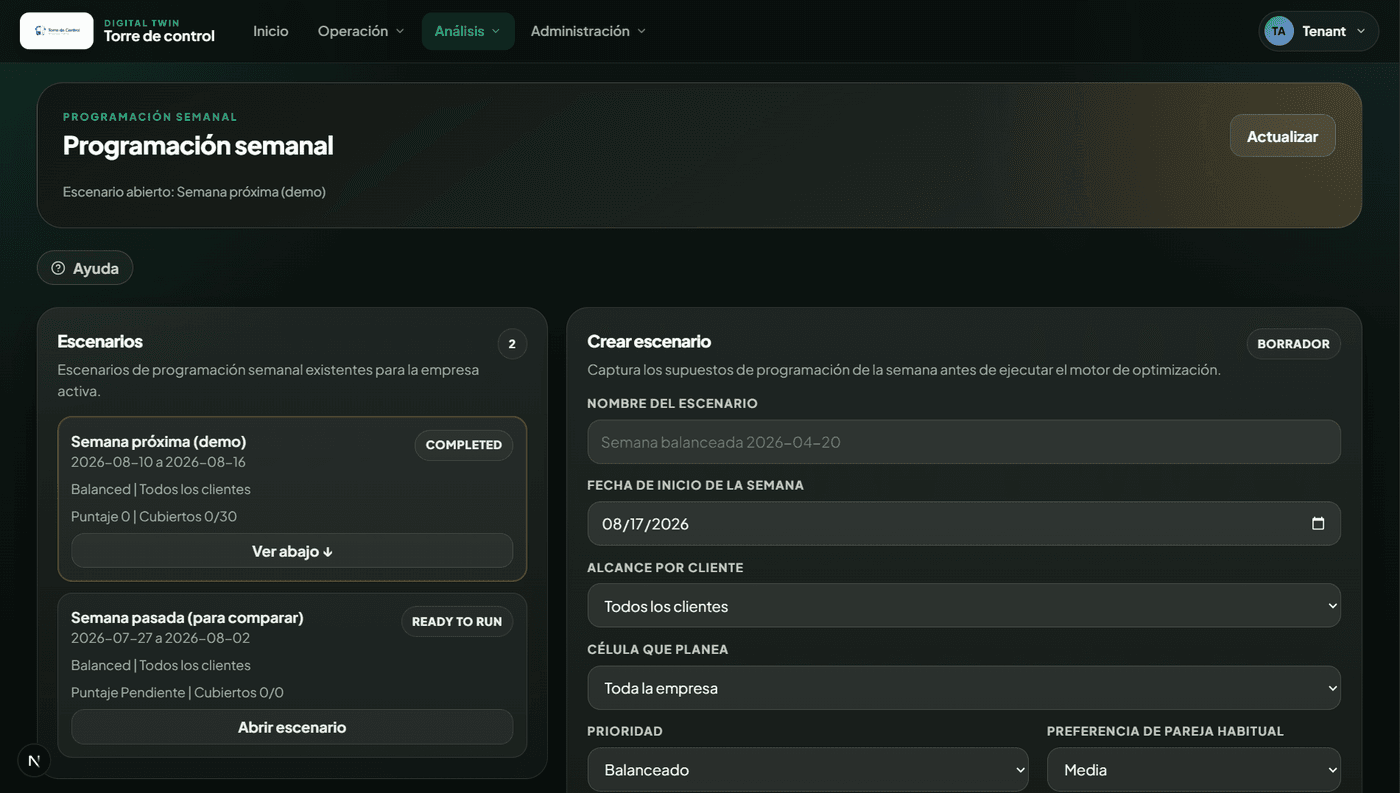1400x793 pixels.
Task: Click the round N badge at bottom-left
Action: (34, 761)
